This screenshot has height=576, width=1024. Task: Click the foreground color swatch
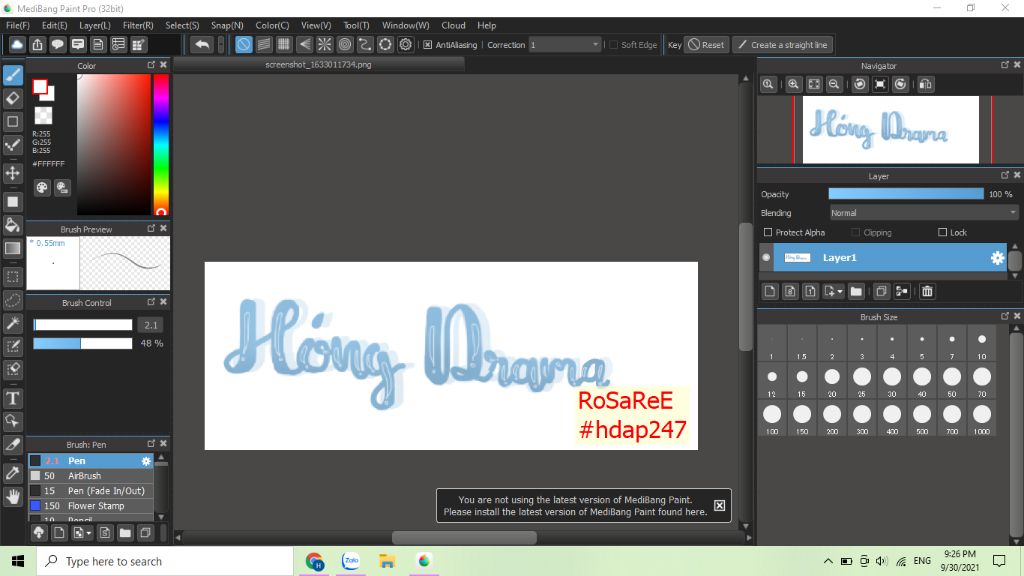point(40,86)
